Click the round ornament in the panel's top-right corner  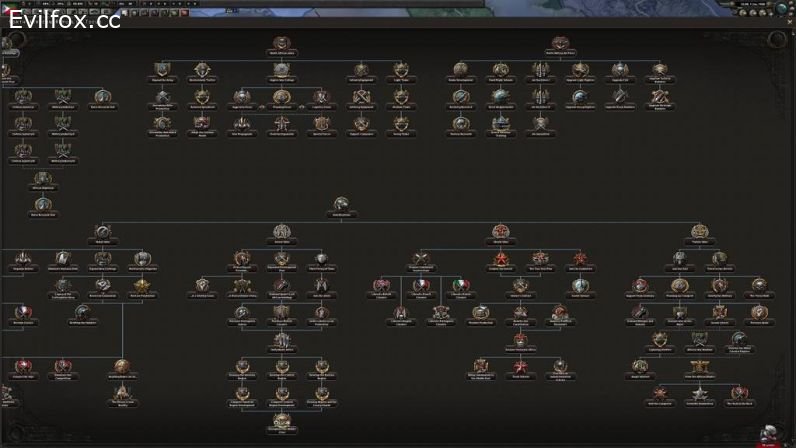(776, 39)
